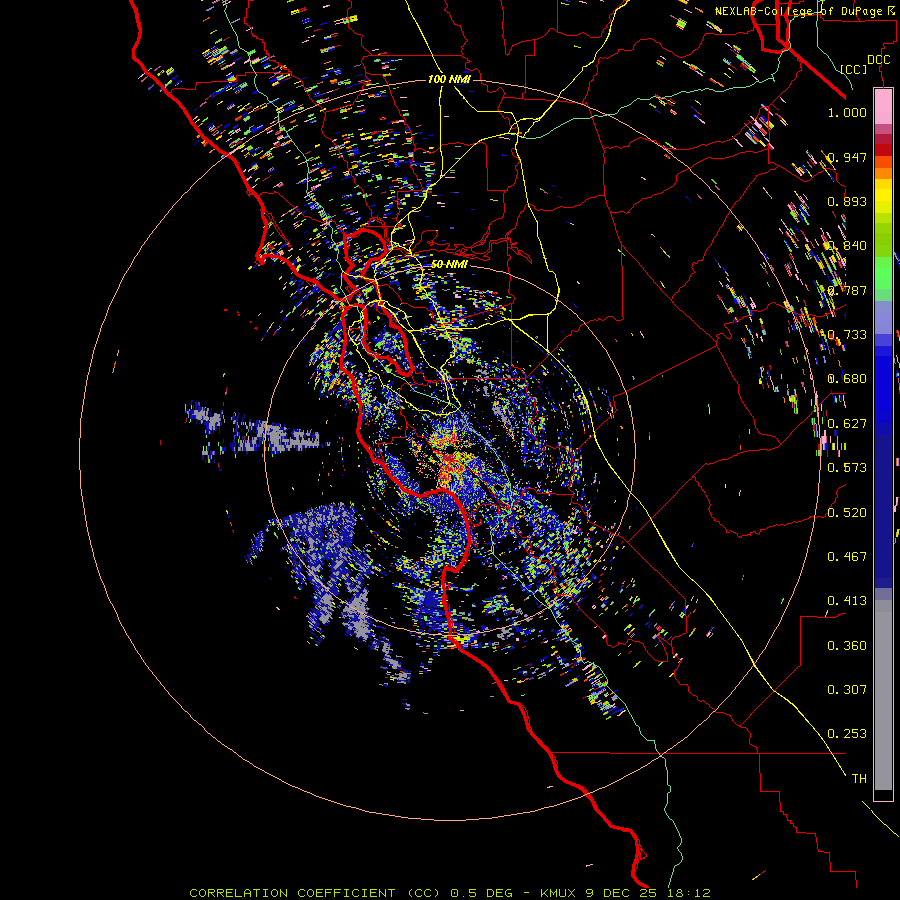Click the KMUX station ID in caption
The image size is (900, 900).
pos(559,893)
